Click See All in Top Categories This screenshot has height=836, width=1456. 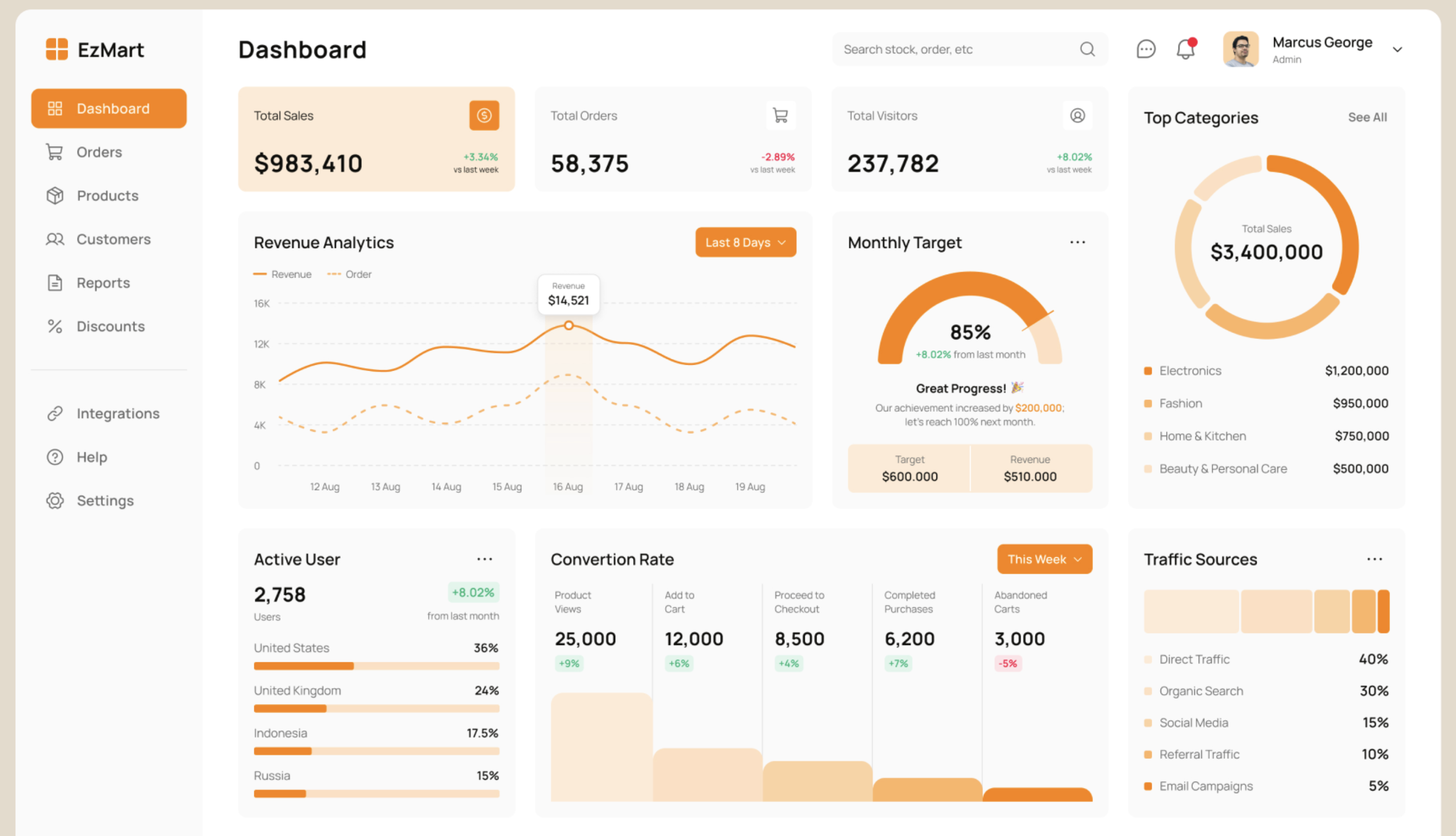[1367, 117]
